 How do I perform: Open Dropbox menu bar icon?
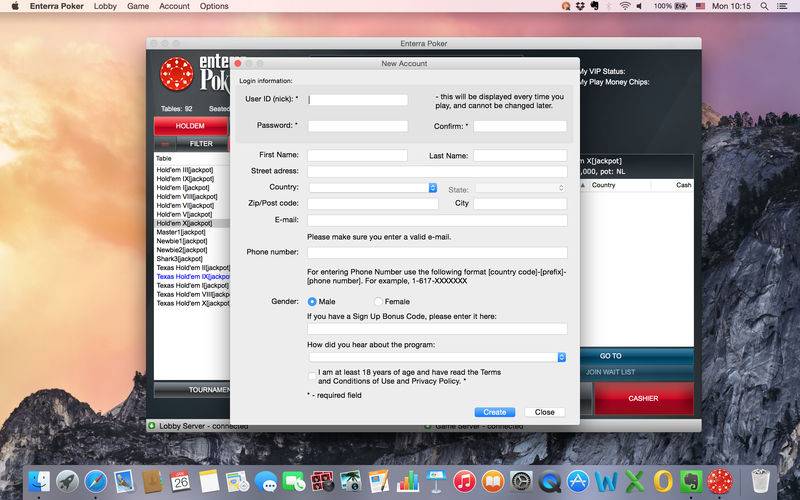coord(580,6)
